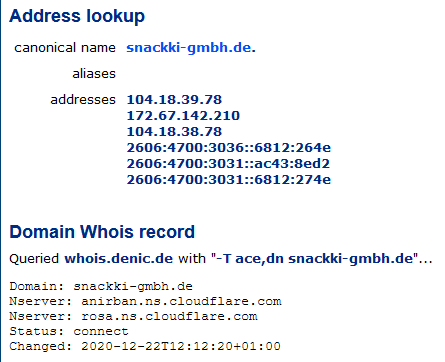Click IP address 104.18.39.78
Screen dimensions: 445x362
[174, 100]
